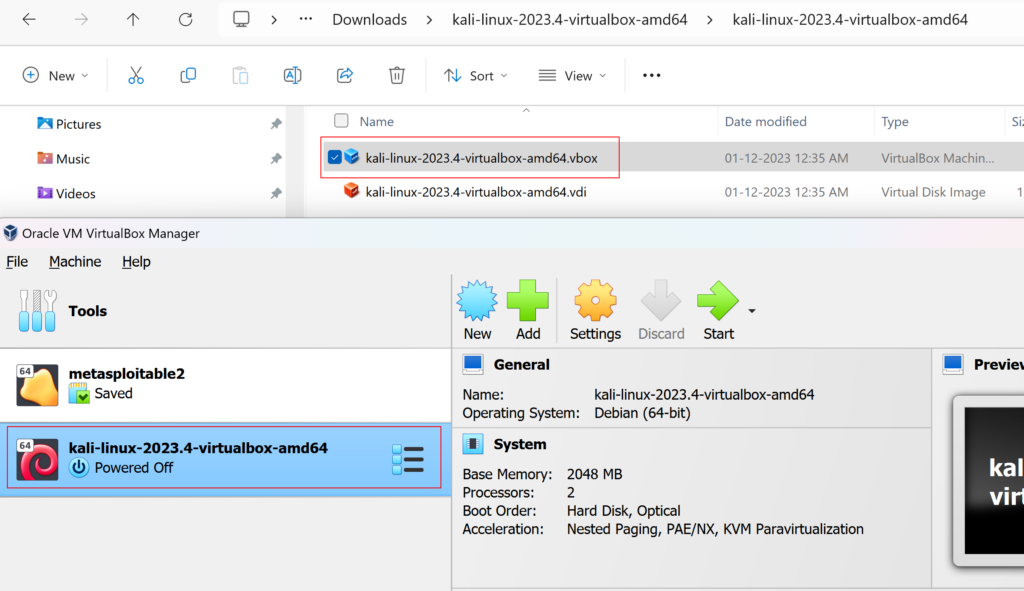Expand chevron after This PC icon
Viewport: 1024px width, 591px height.
click(274, 20)
